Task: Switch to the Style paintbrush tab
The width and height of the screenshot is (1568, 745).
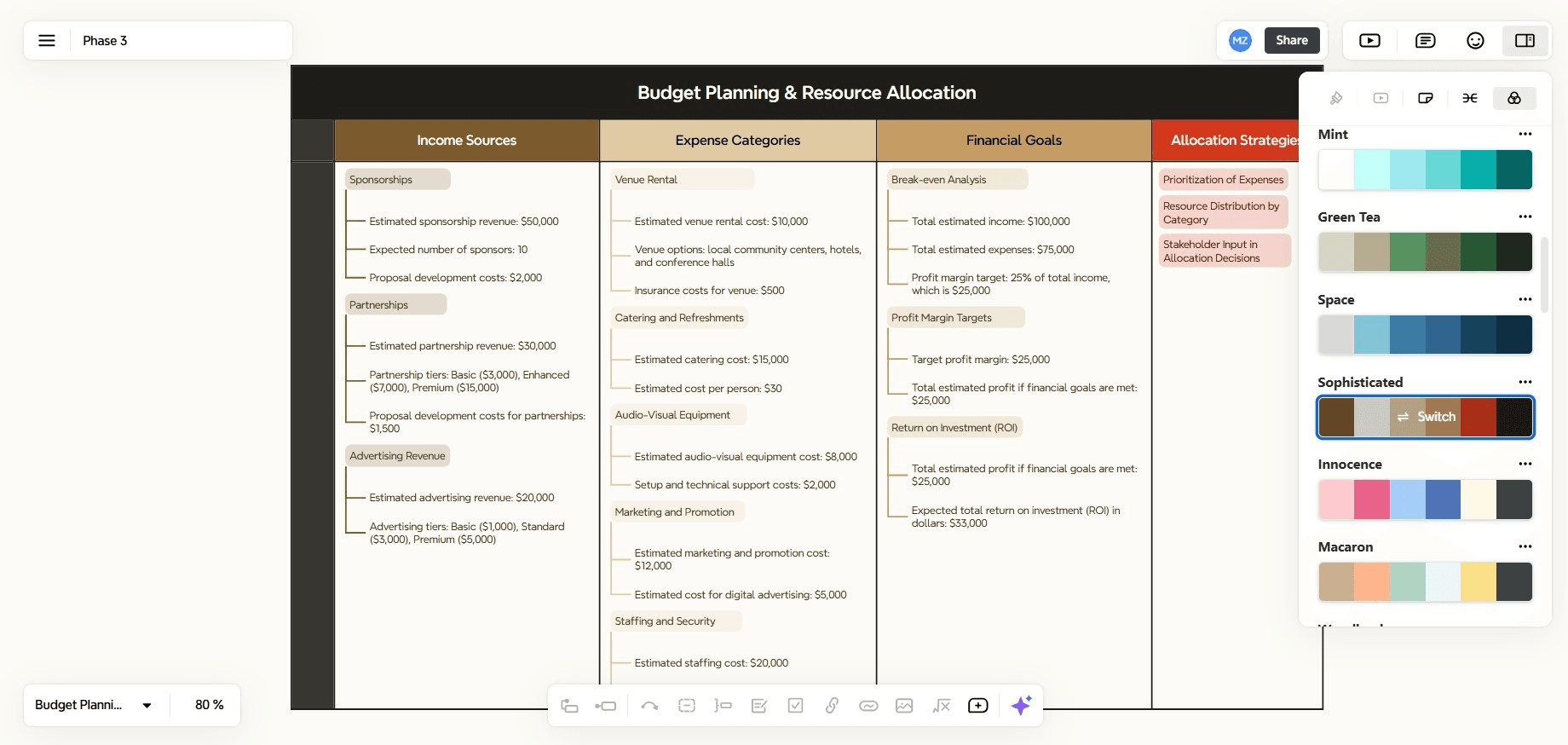Action: [x=1336, y=98]
